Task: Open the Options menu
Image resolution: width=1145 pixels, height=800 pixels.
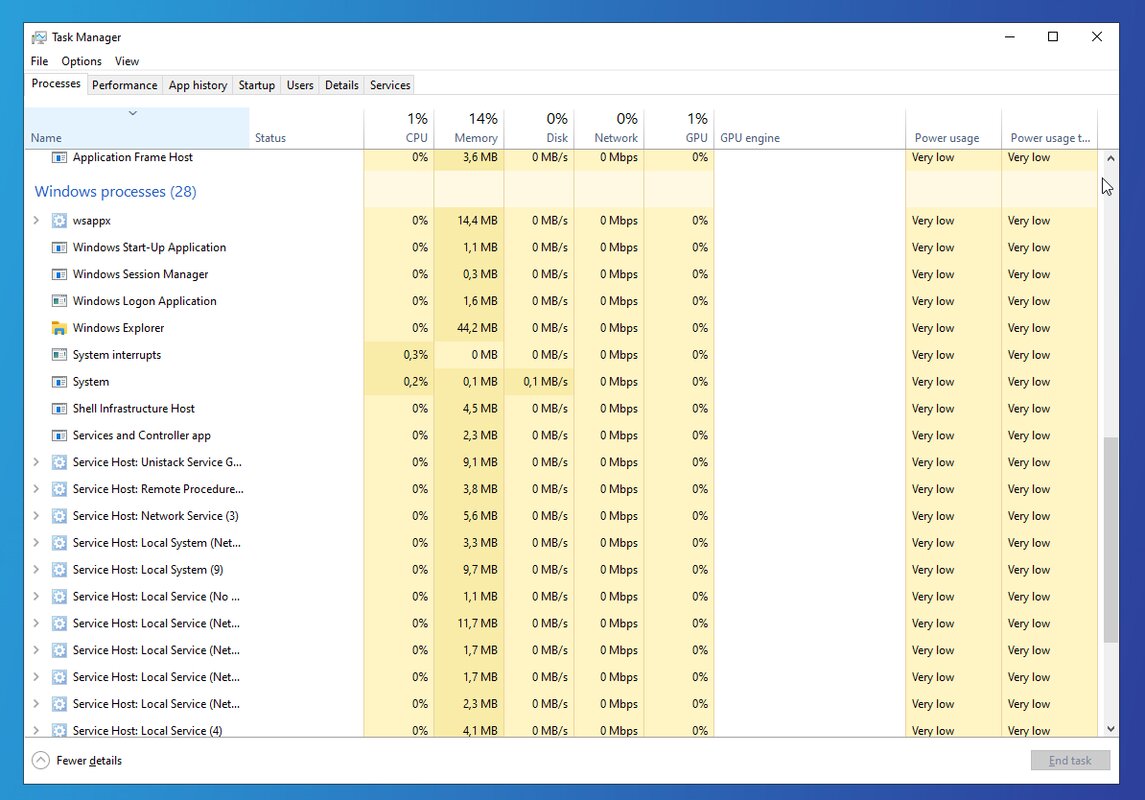Action: [81, 61]
